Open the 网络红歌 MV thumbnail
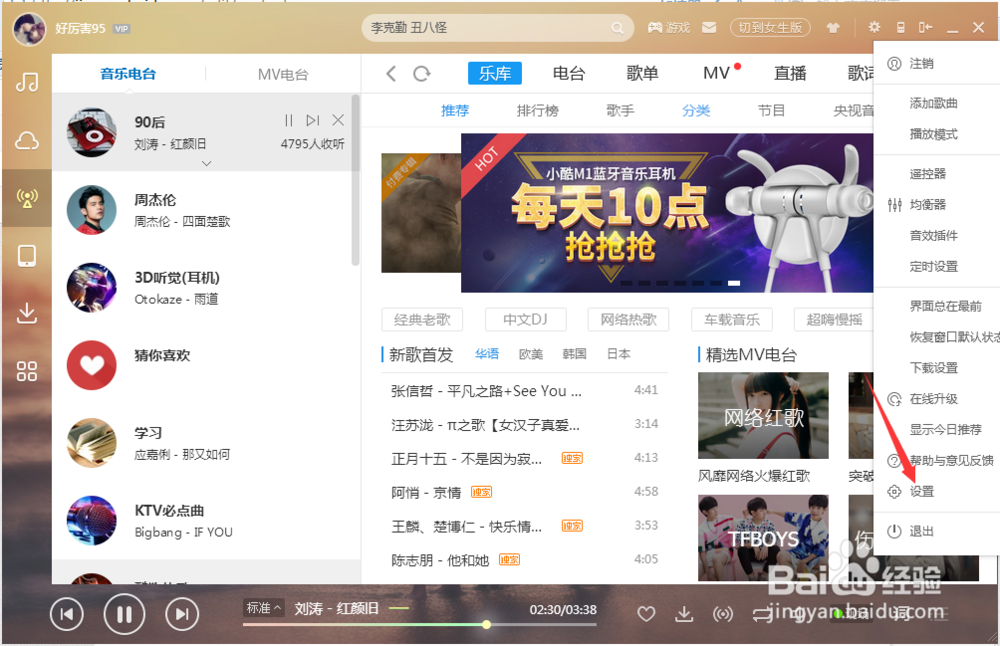Image resolution: width=1000 pixels, height=646 pixels. [x=763, y=416]
